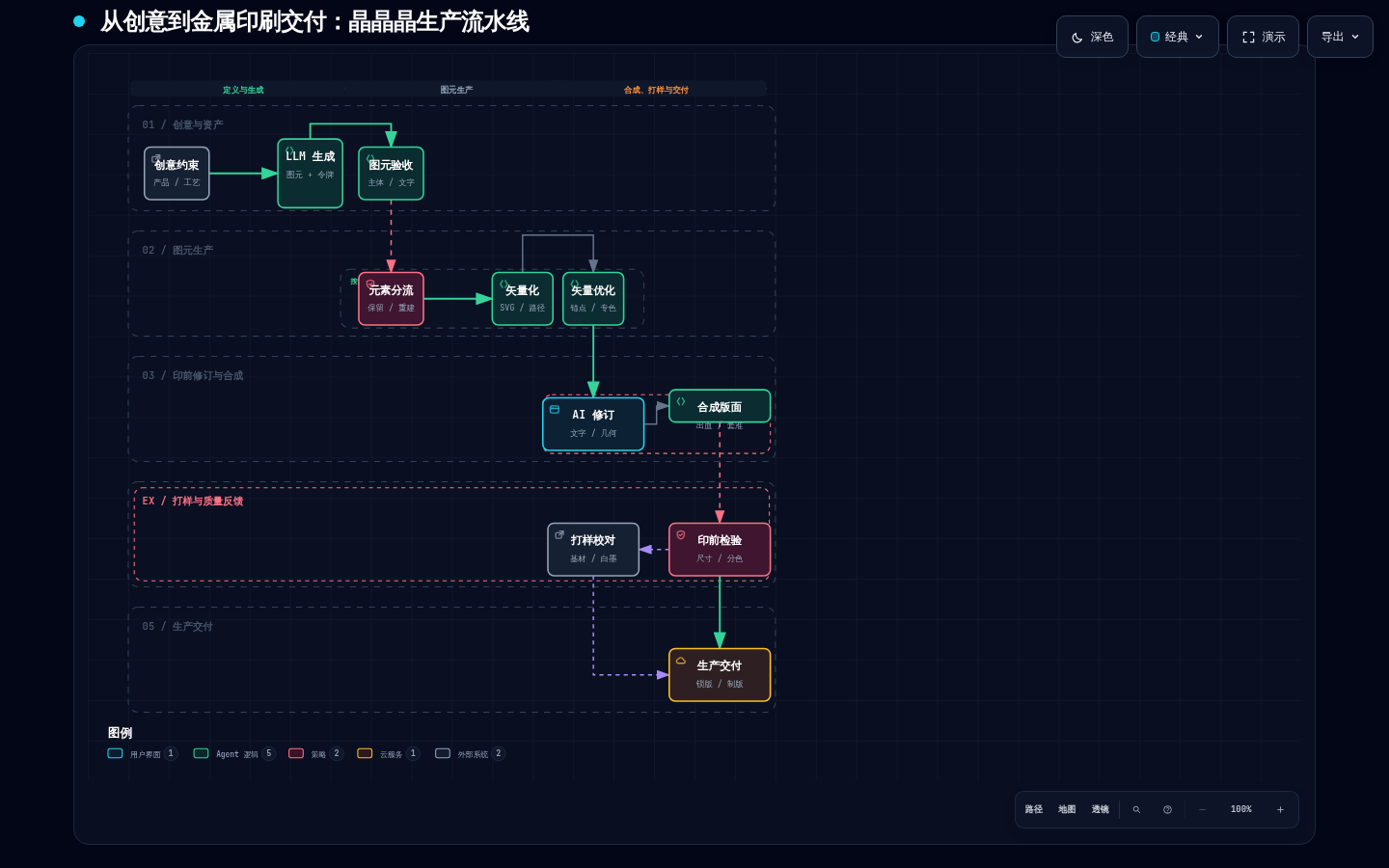Select the AI 修订 node
Screen dimensions: 1389x868
tap(593, 424)
